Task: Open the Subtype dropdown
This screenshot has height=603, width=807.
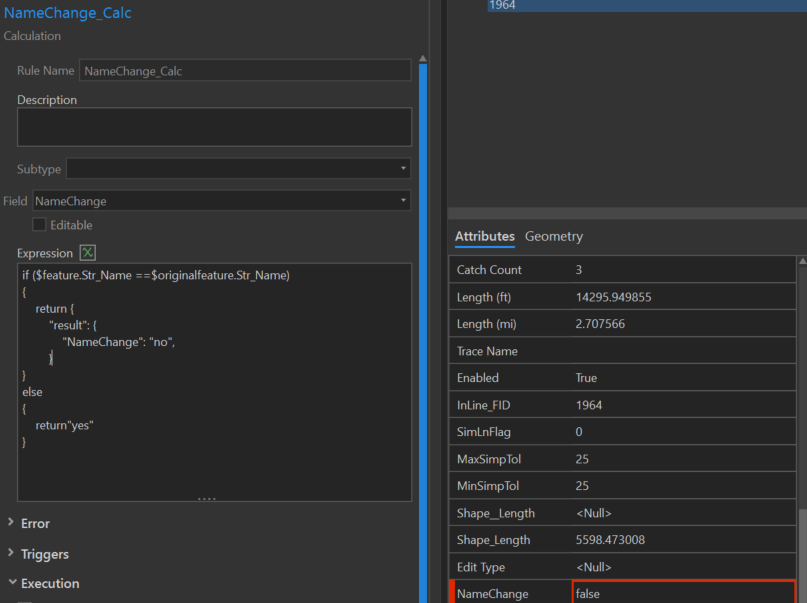Action: (238, 169)
